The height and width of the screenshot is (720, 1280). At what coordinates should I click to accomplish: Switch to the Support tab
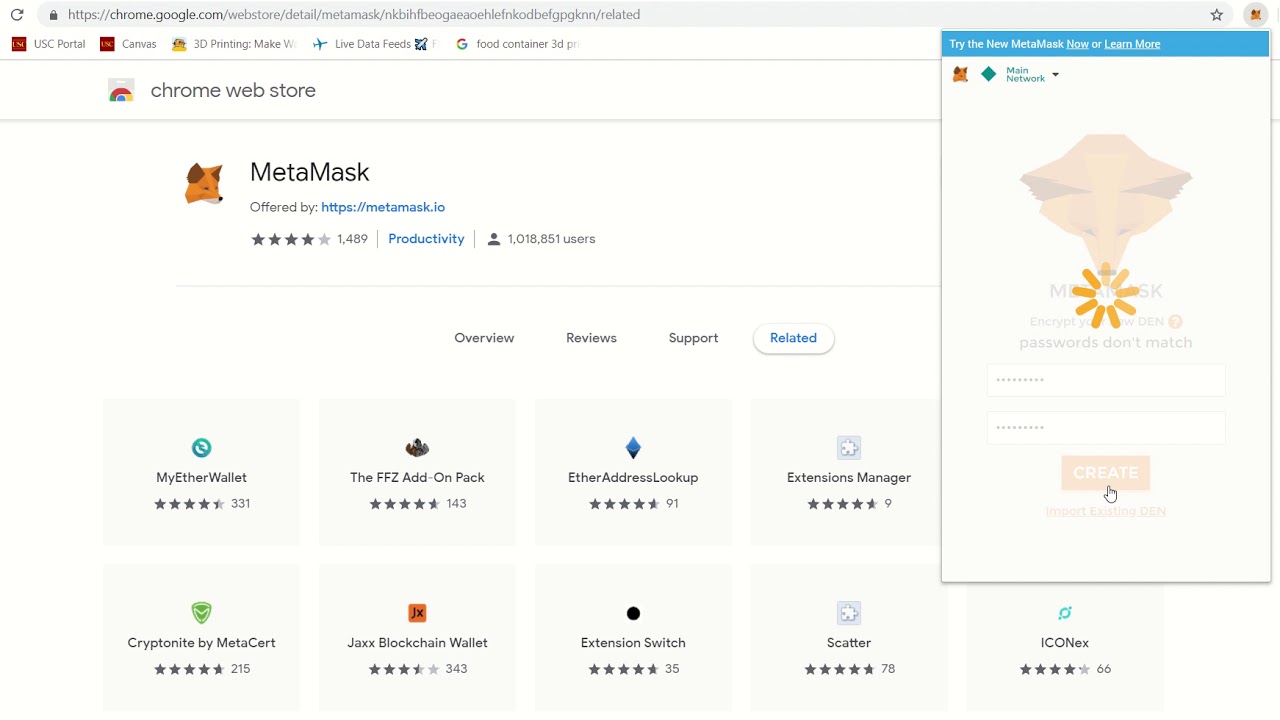coord(693,338)
